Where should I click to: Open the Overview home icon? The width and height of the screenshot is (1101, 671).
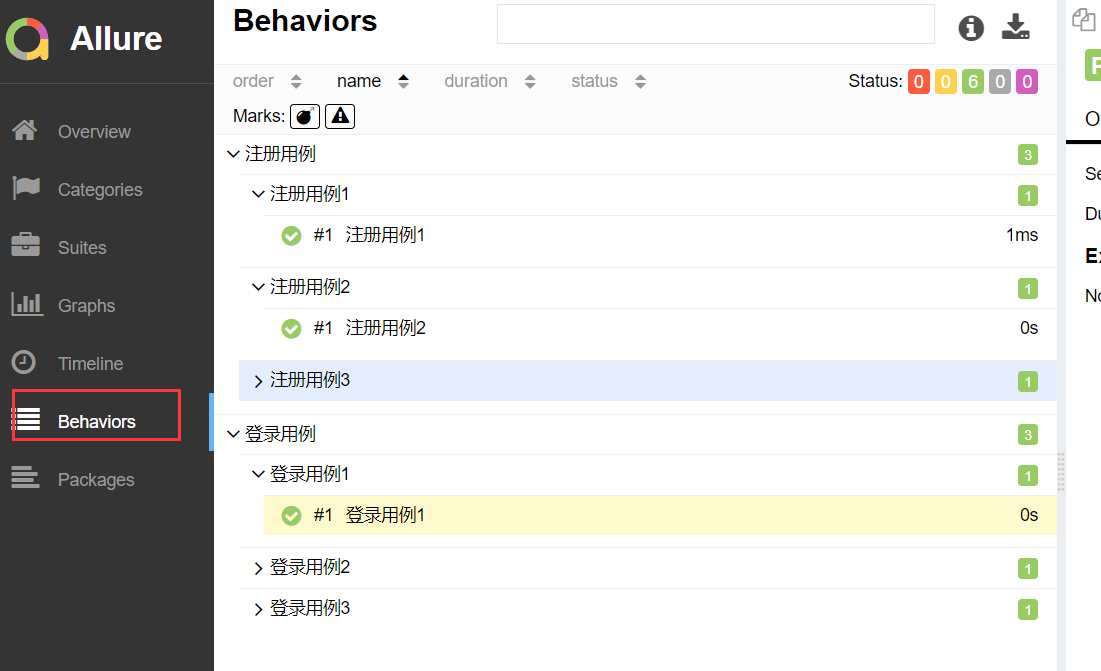click(25, 131)
